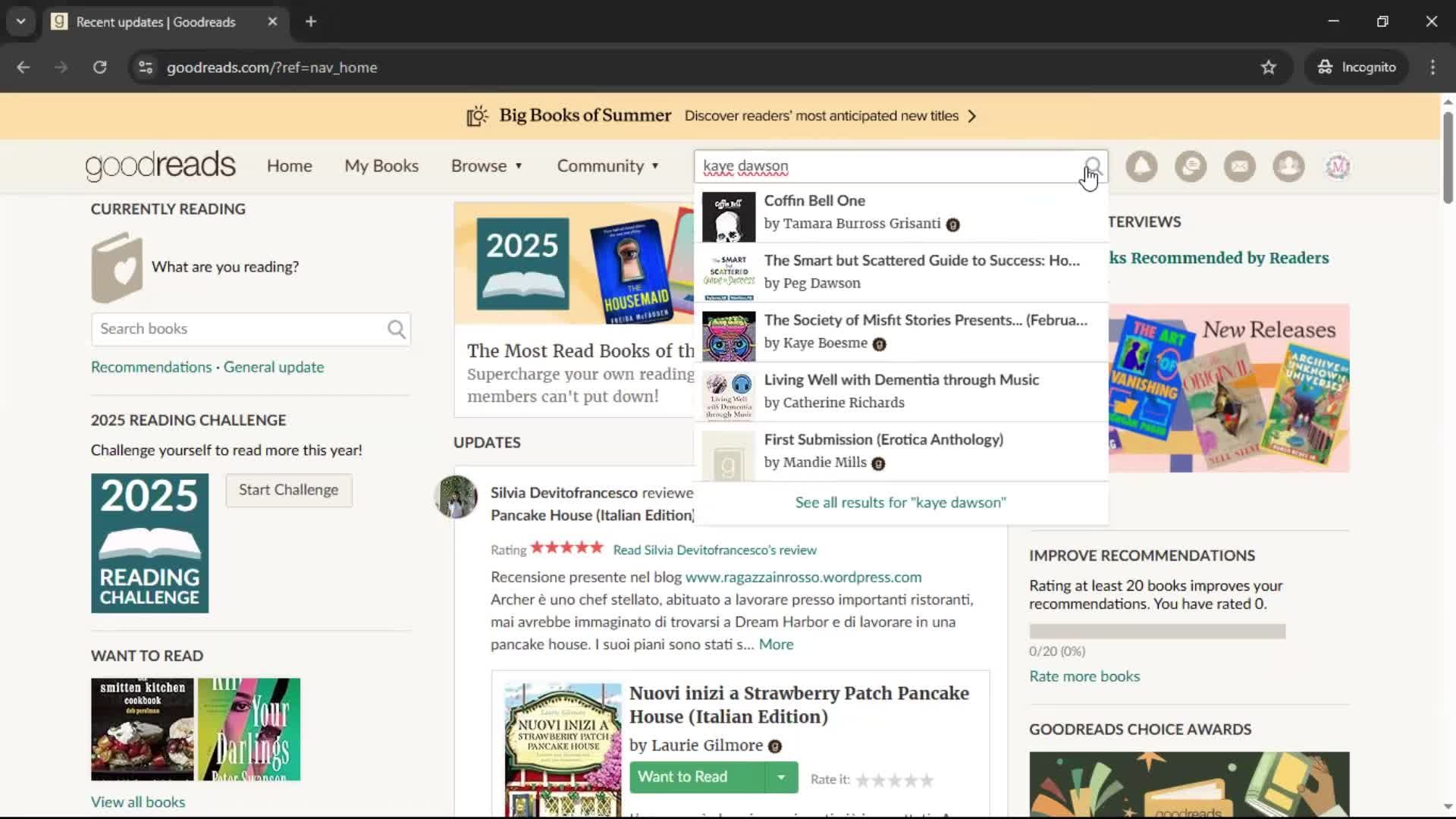Click inside the kaye dawson search field
1456x819 pixels.
click(887, 166)
